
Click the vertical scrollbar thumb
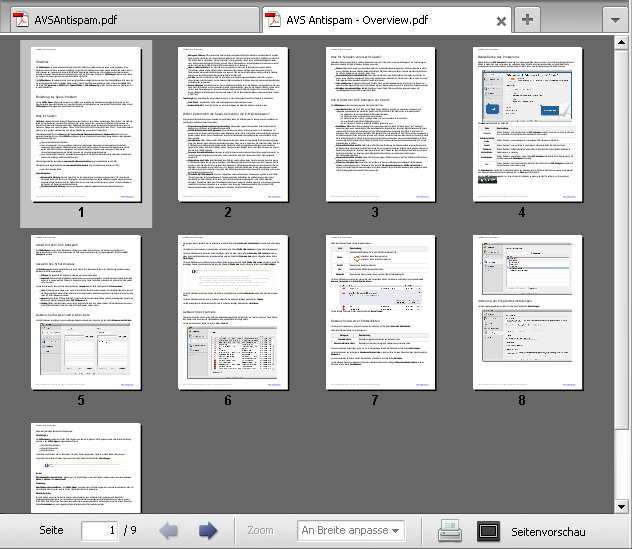pos(621,239)
